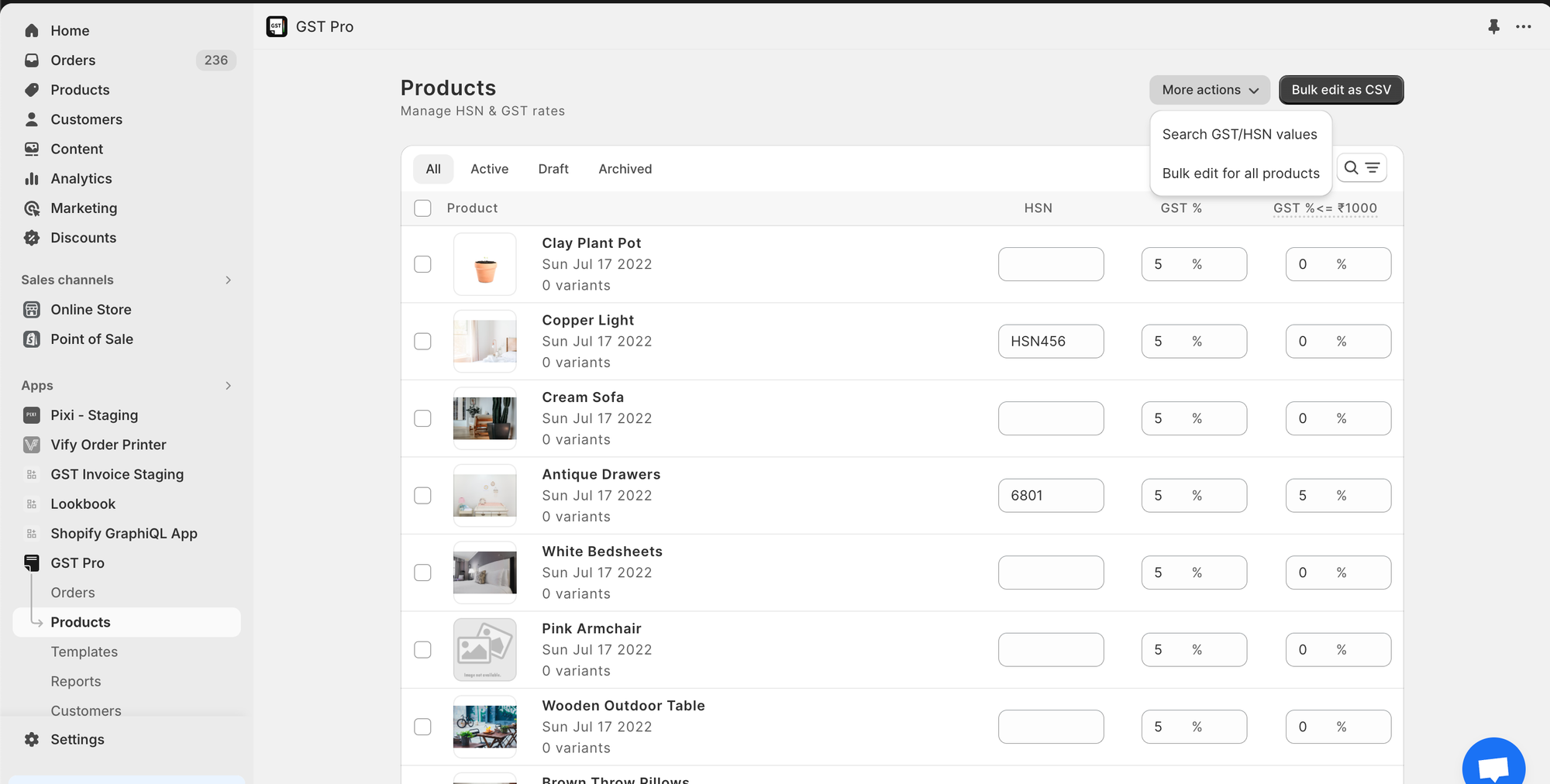This screenshot has height=784, width=1550.
Task: Click the pin icon in header
Action: [1493, 26]
